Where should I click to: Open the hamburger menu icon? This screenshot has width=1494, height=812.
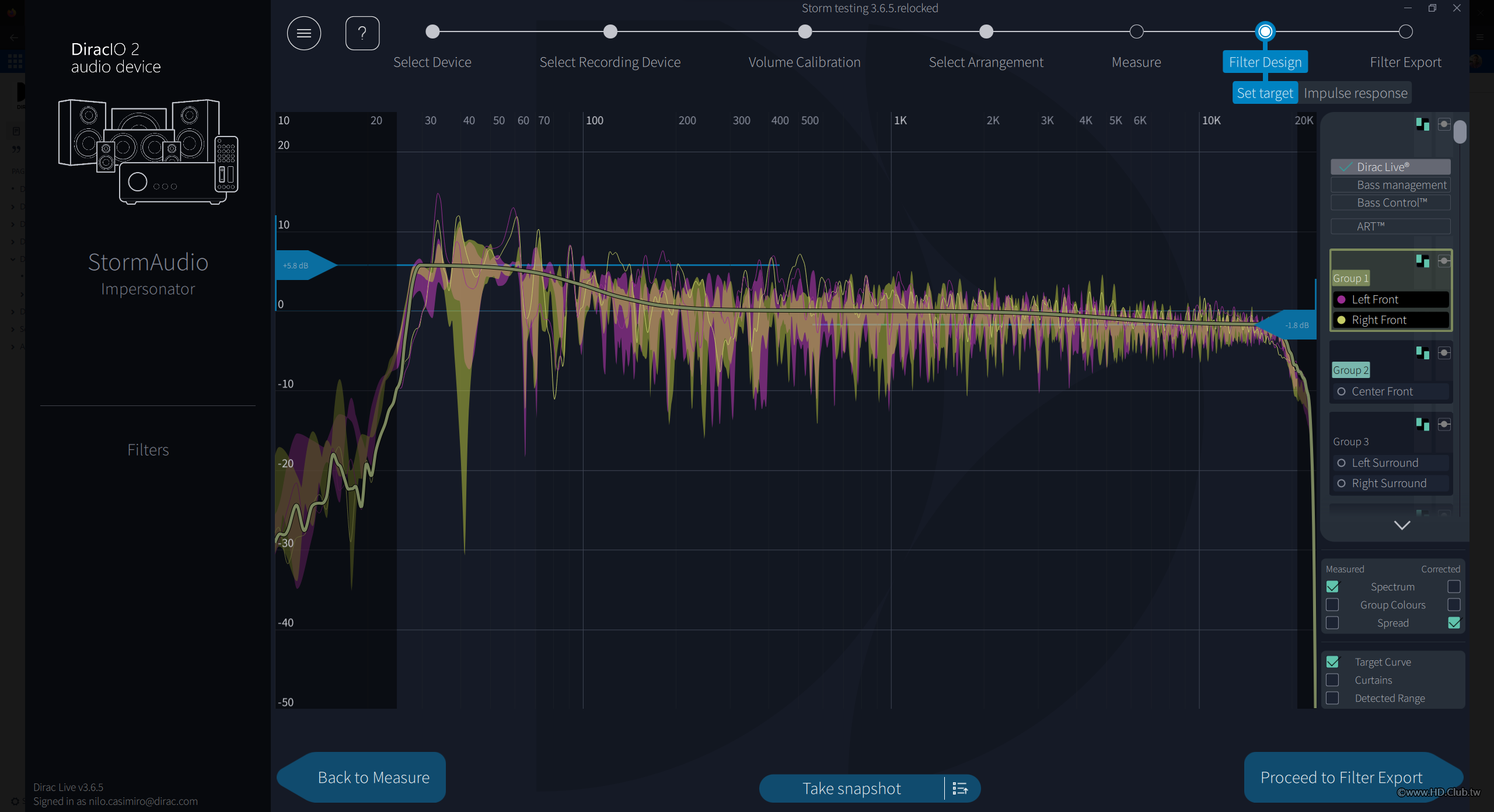pyautogui.click(x=303, y=33)
